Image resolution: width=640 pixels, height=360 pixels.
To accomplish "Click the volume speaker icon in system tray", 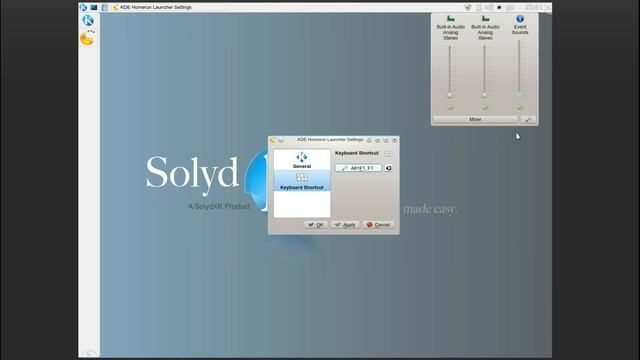I will 489,7.
